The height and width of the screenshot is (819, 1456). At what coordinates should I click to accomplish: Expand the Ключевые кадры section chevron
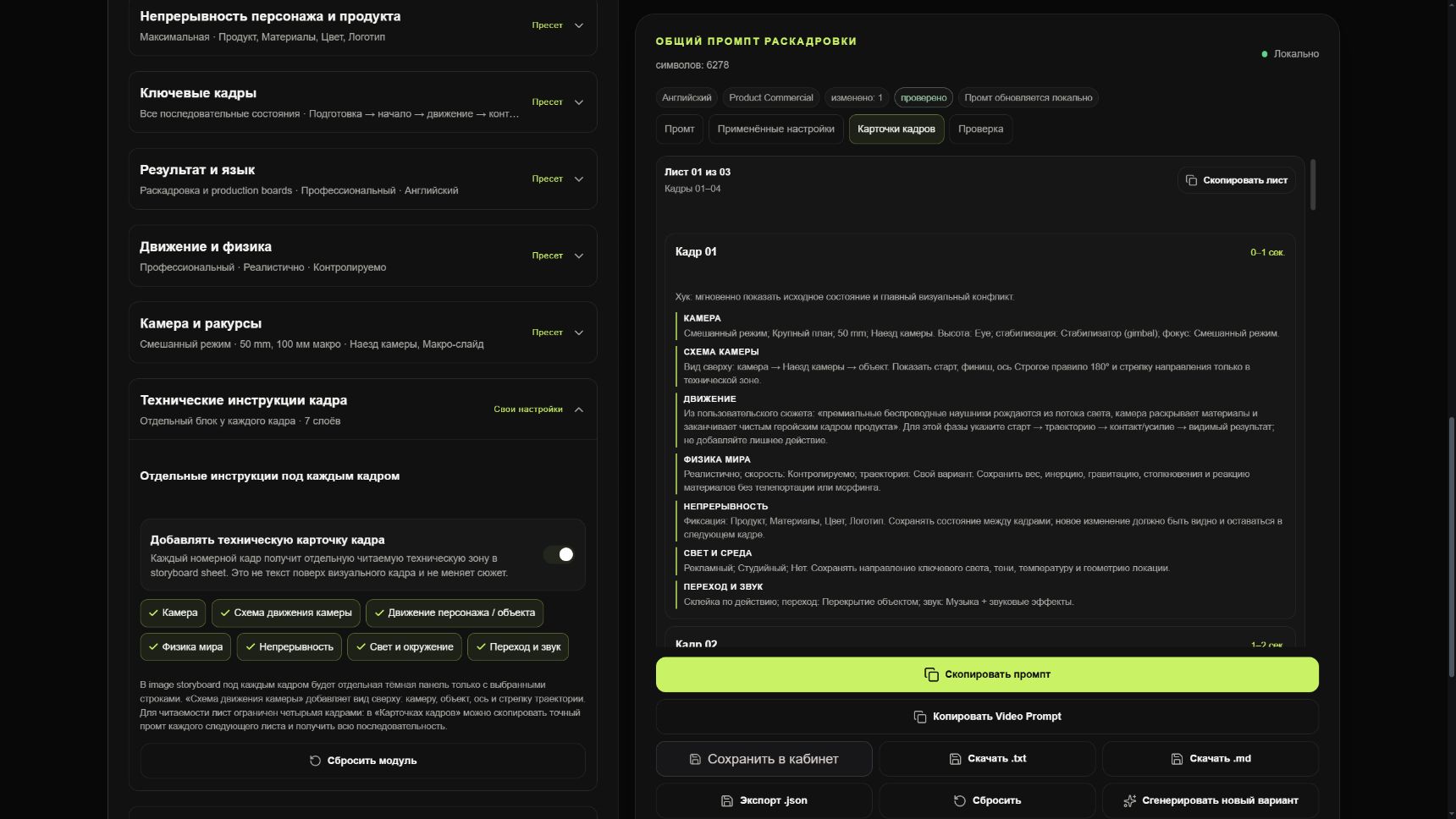click(579, 102)
